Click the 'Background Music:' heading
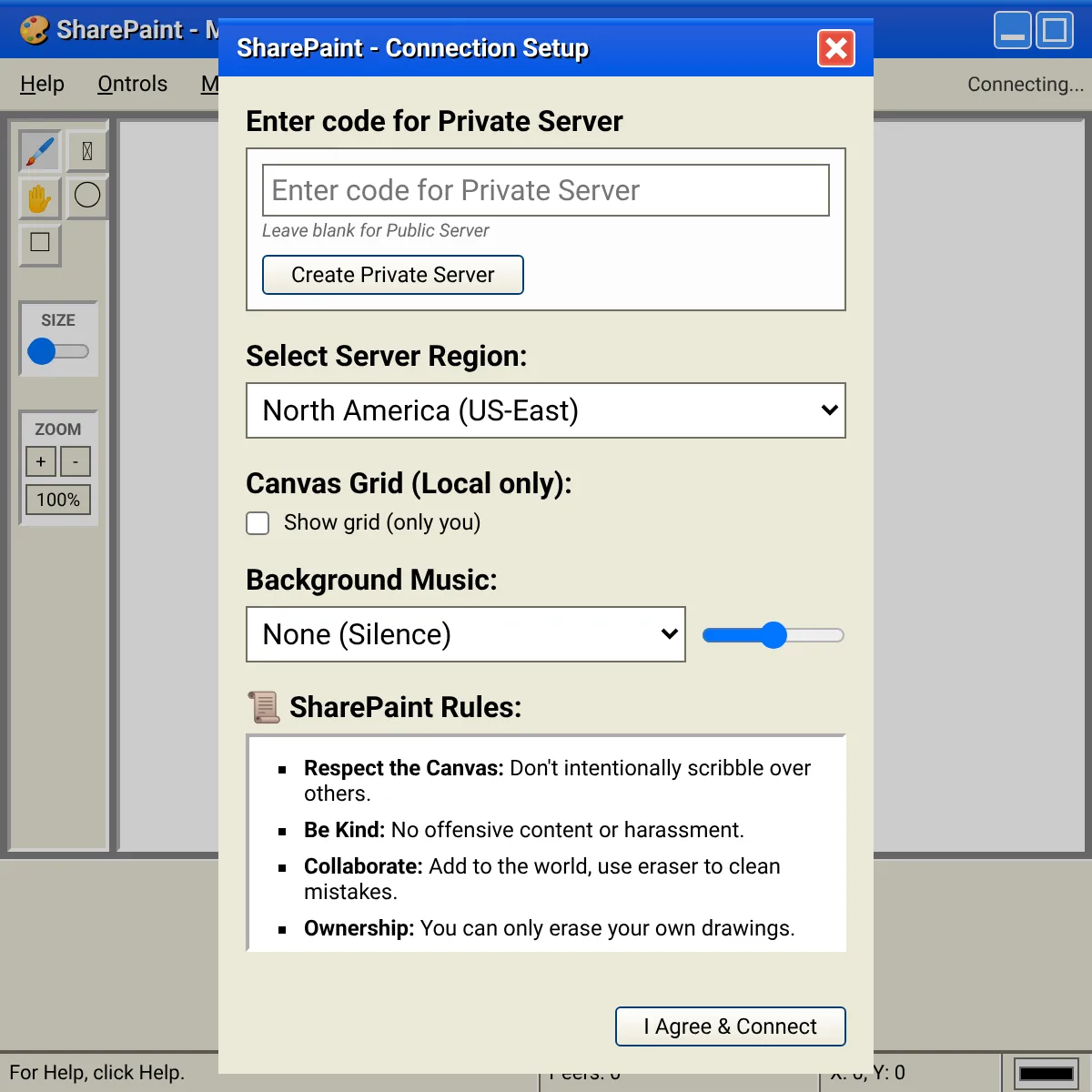 [x=372, y=580]
